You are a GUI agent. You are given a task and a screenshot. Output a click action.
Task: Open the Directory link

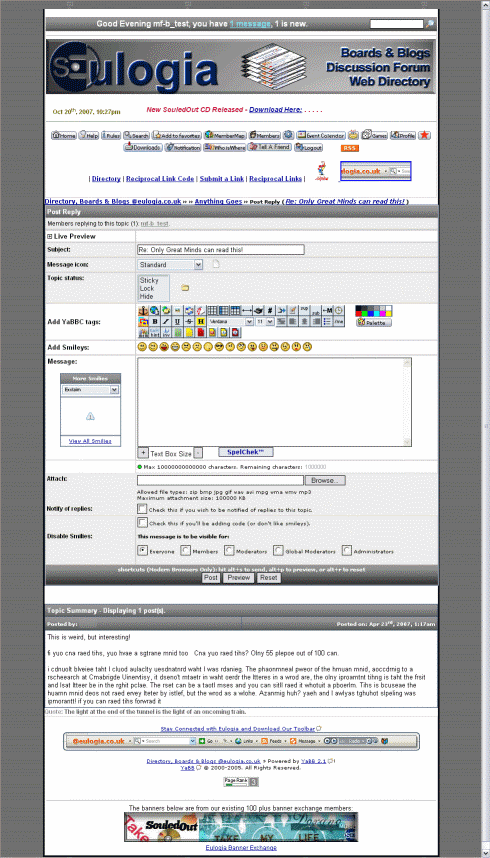click(x=106, y=179)
